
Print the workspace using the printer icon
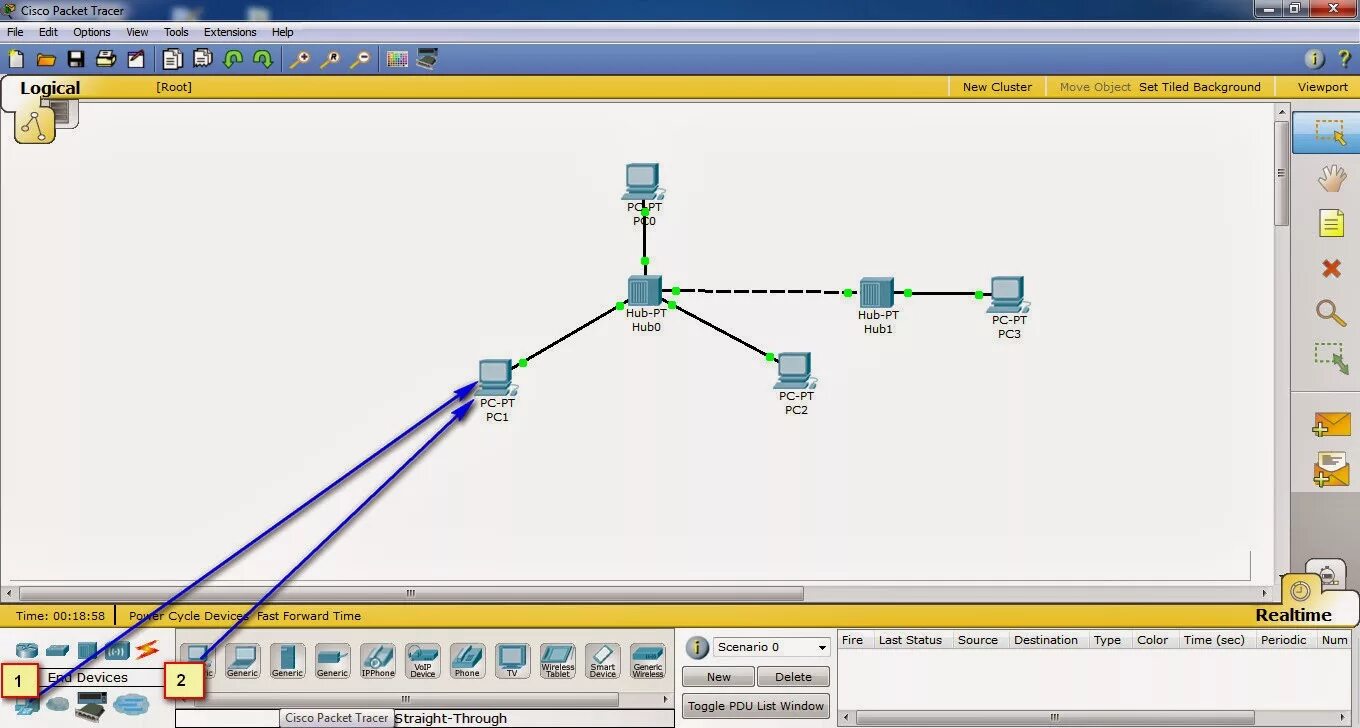click(x=106, y=59)
